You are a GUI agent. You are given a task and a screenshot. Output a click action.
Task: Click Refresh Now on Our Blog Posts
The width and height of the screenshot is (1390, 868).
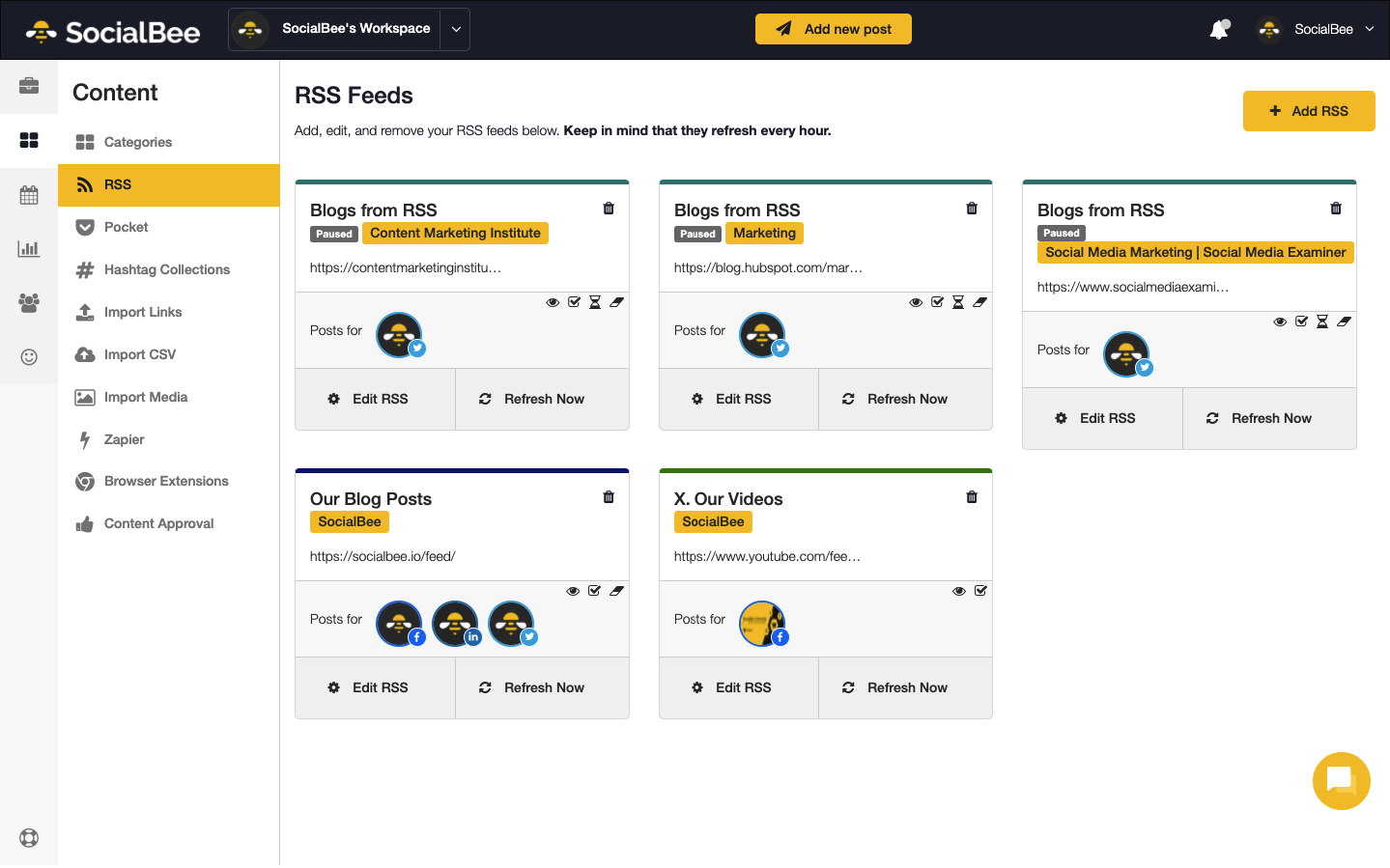542,687
